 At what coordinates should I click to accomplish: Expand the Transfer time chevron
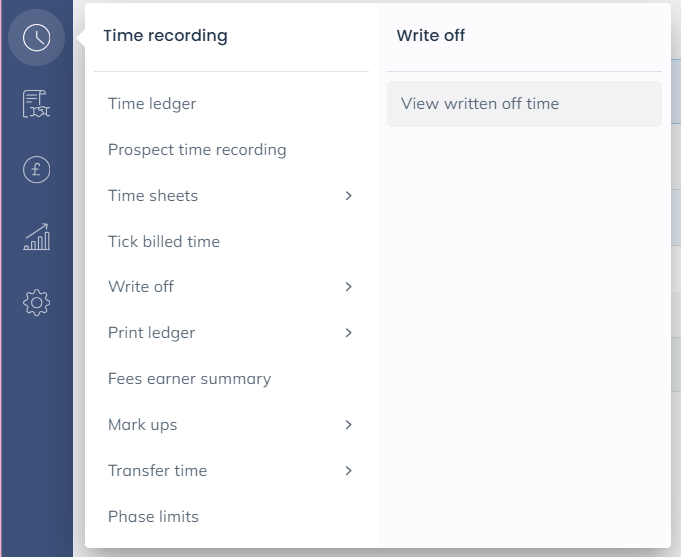(348, 471)
